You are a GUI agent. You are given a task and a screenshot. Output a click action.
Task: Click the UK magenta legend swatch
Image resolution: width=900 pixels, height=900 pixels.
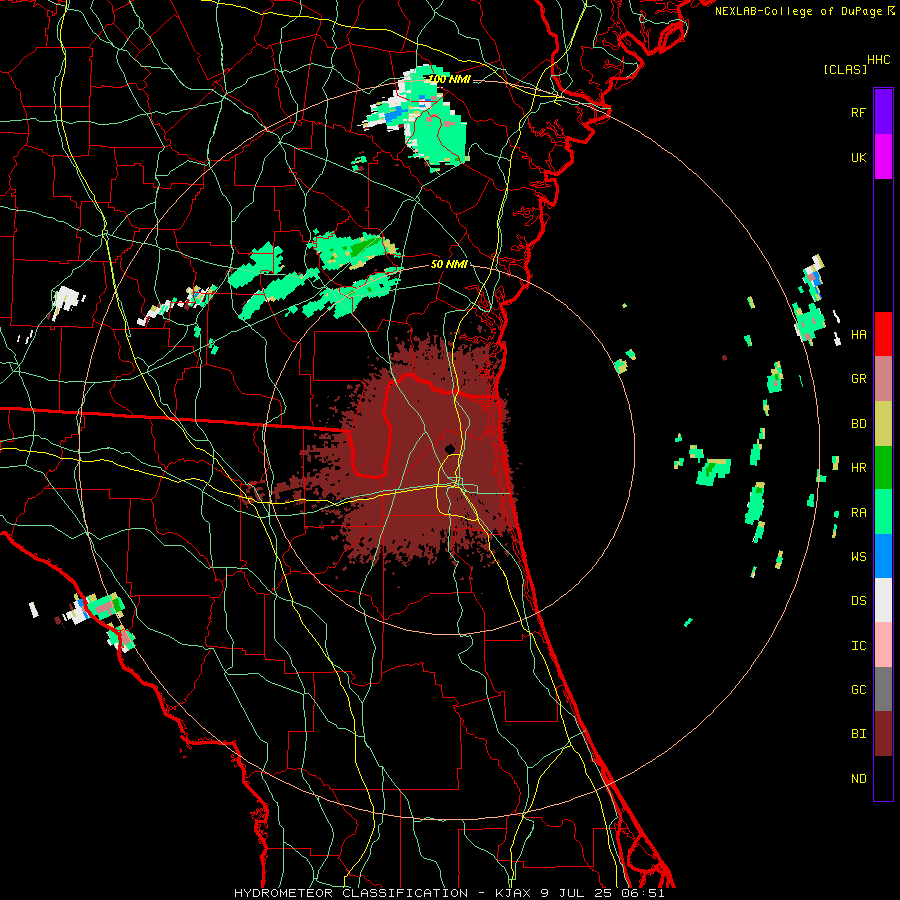pyautogui.click(x=883, y=157)
